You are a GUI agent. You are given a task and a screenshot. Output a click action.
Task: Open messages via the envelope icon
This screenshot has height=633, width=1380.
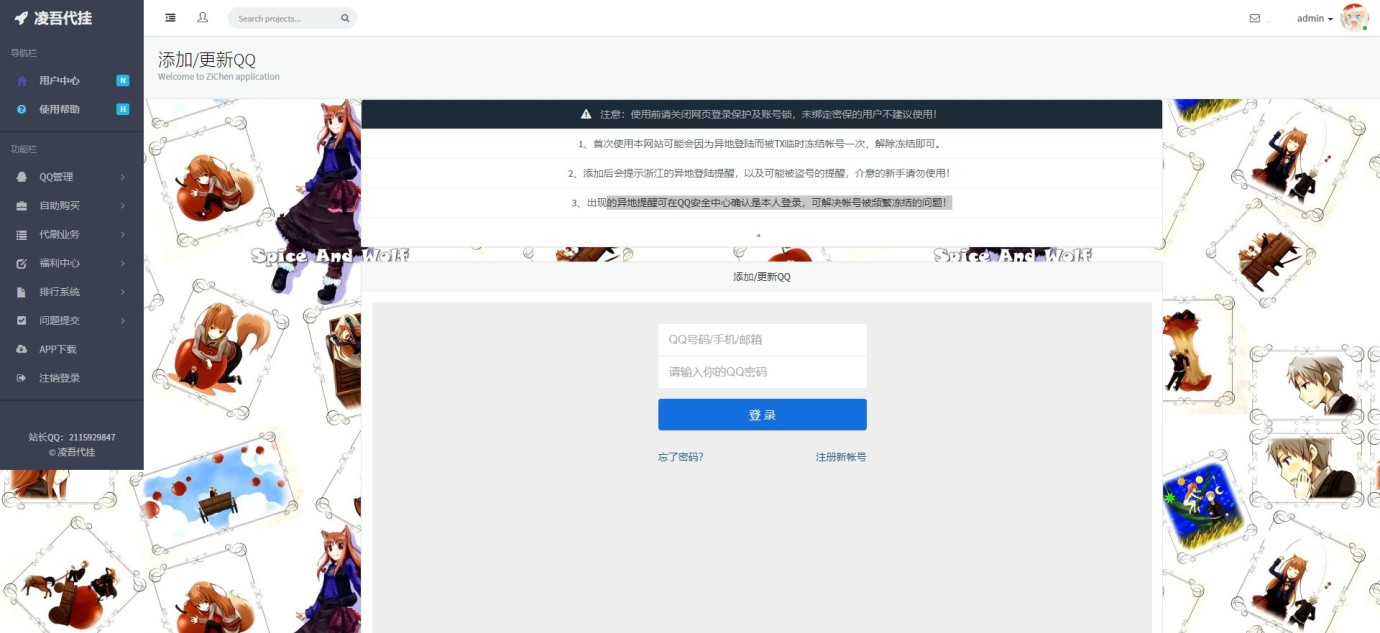1255,18
